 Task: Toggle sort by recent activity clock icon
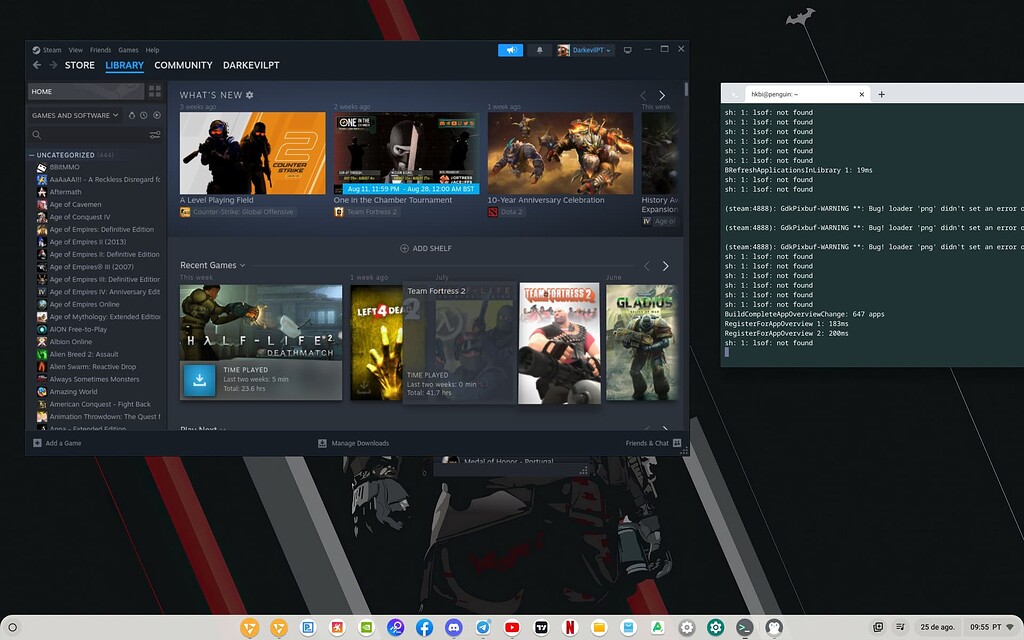[x=144, y=115]
